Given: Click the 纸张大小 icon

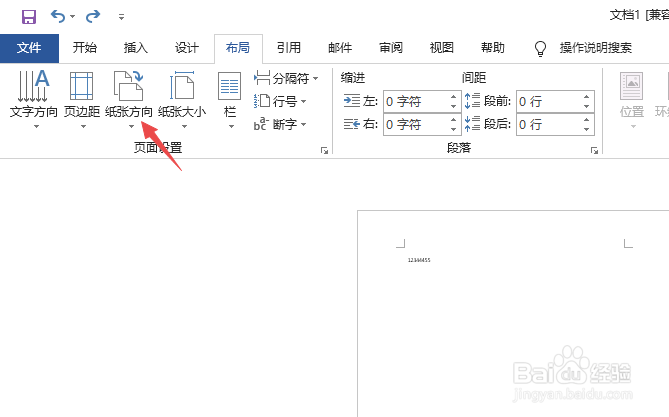Looking at the screenshot, I should pos(182,86).
